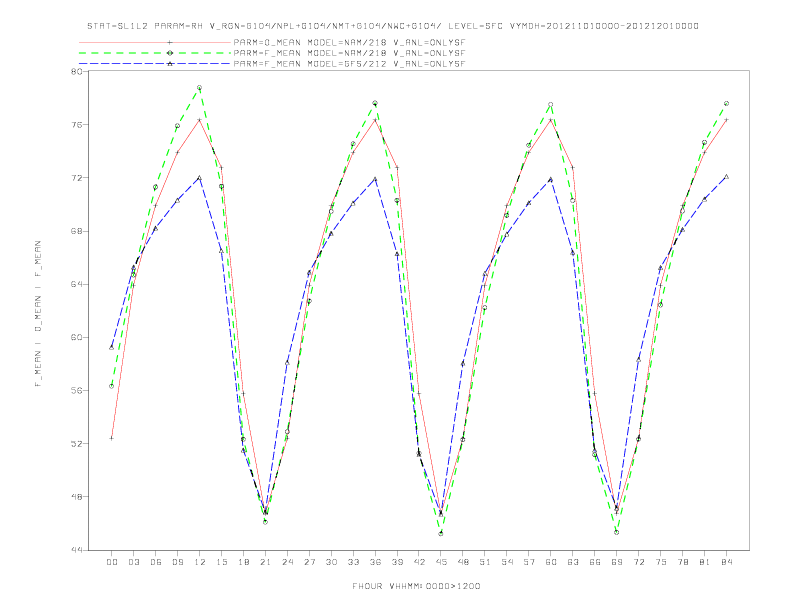The width and height of the screenshot is (792, 612).
Task: Click the y-axis tick label 60
Action: (77, 337)
